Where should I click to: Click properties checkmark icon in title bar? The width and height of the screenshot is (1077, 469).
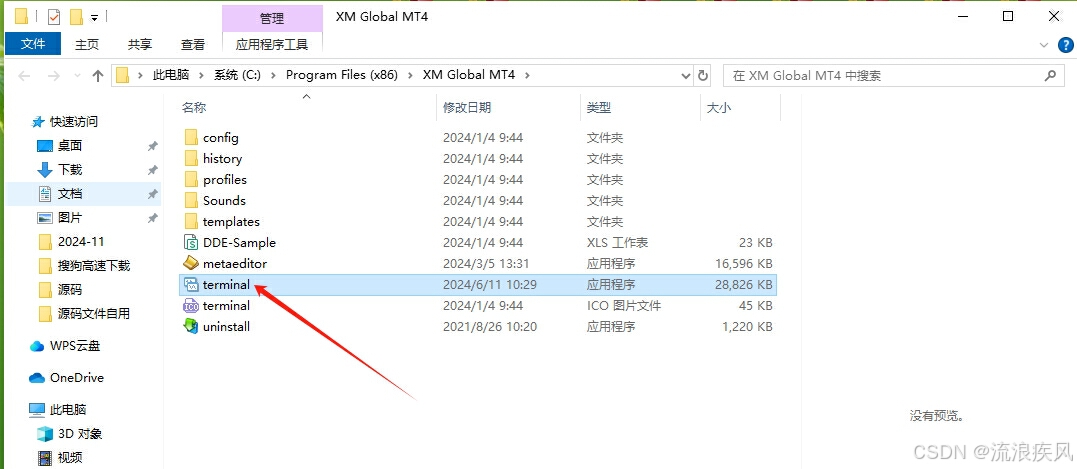click(54, 16)
